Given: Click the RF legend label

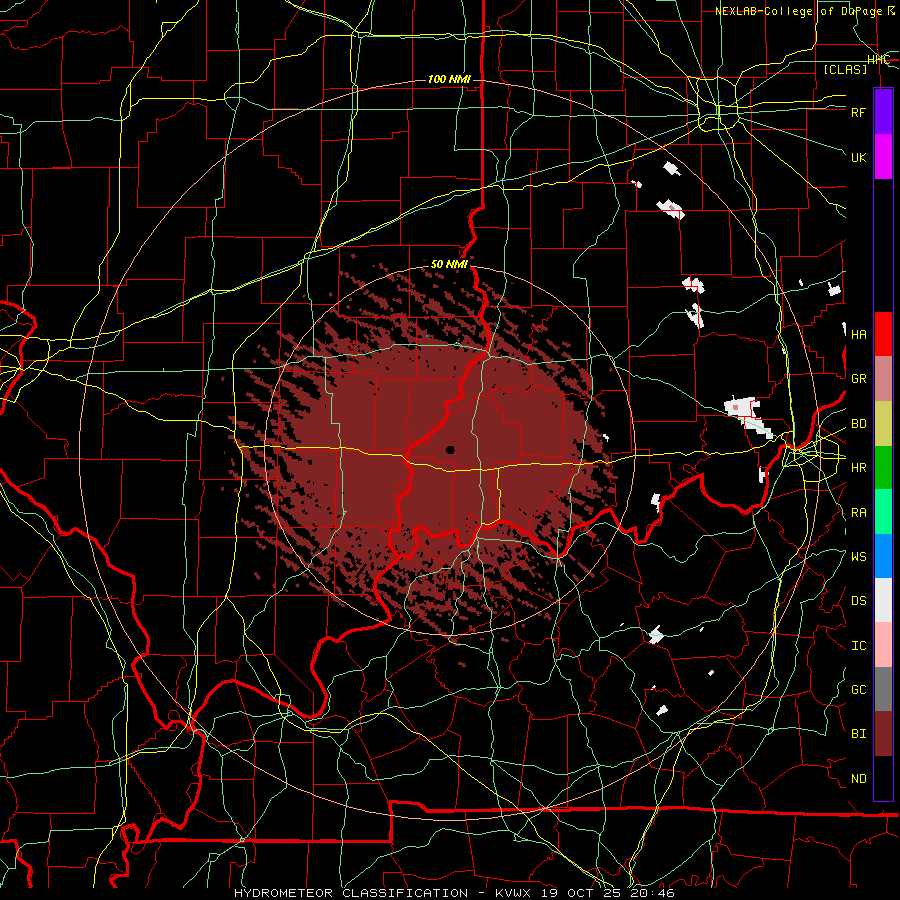Looking at the screenshot, I should [x=859, y=112].
